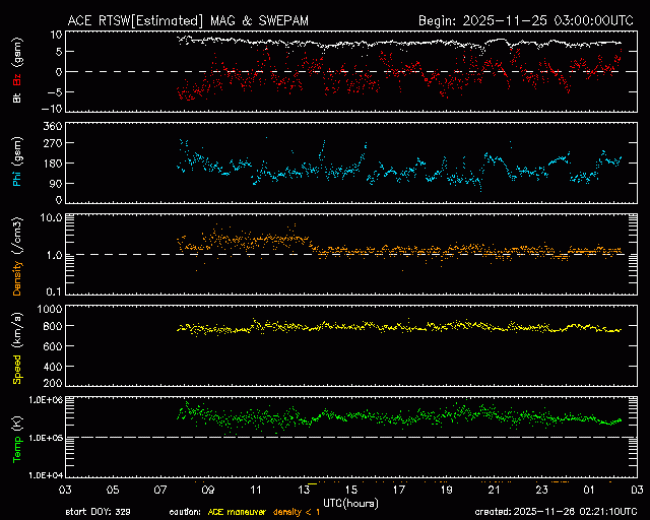650x520 pixels.
Task: Click the '03' hour tick at the axis start
Action: (65, 490)
